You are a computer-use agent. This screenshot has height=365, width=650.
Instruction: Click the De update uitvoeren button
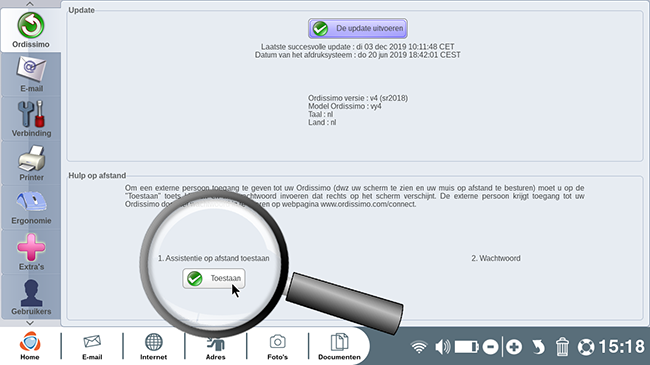point(358,28)
